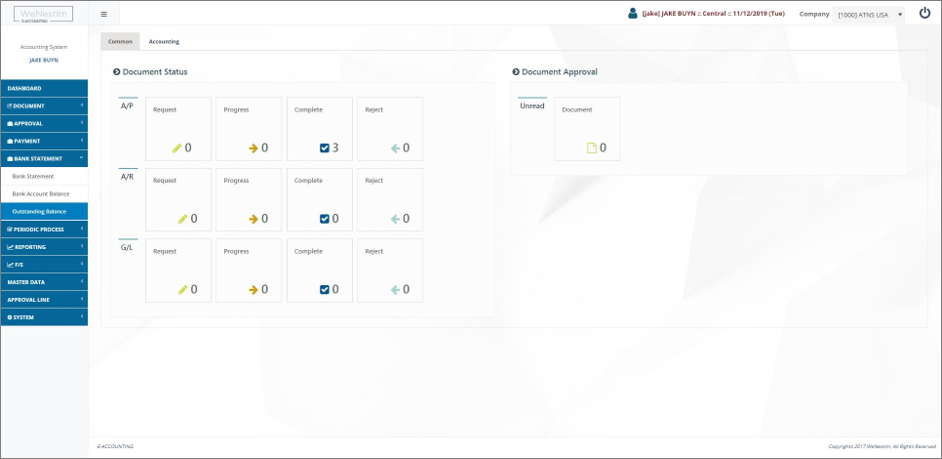The width and height of the screenshot is (942, 459).
Task: Click the G/L Reject arrow icon
Action: pos(395,290)
